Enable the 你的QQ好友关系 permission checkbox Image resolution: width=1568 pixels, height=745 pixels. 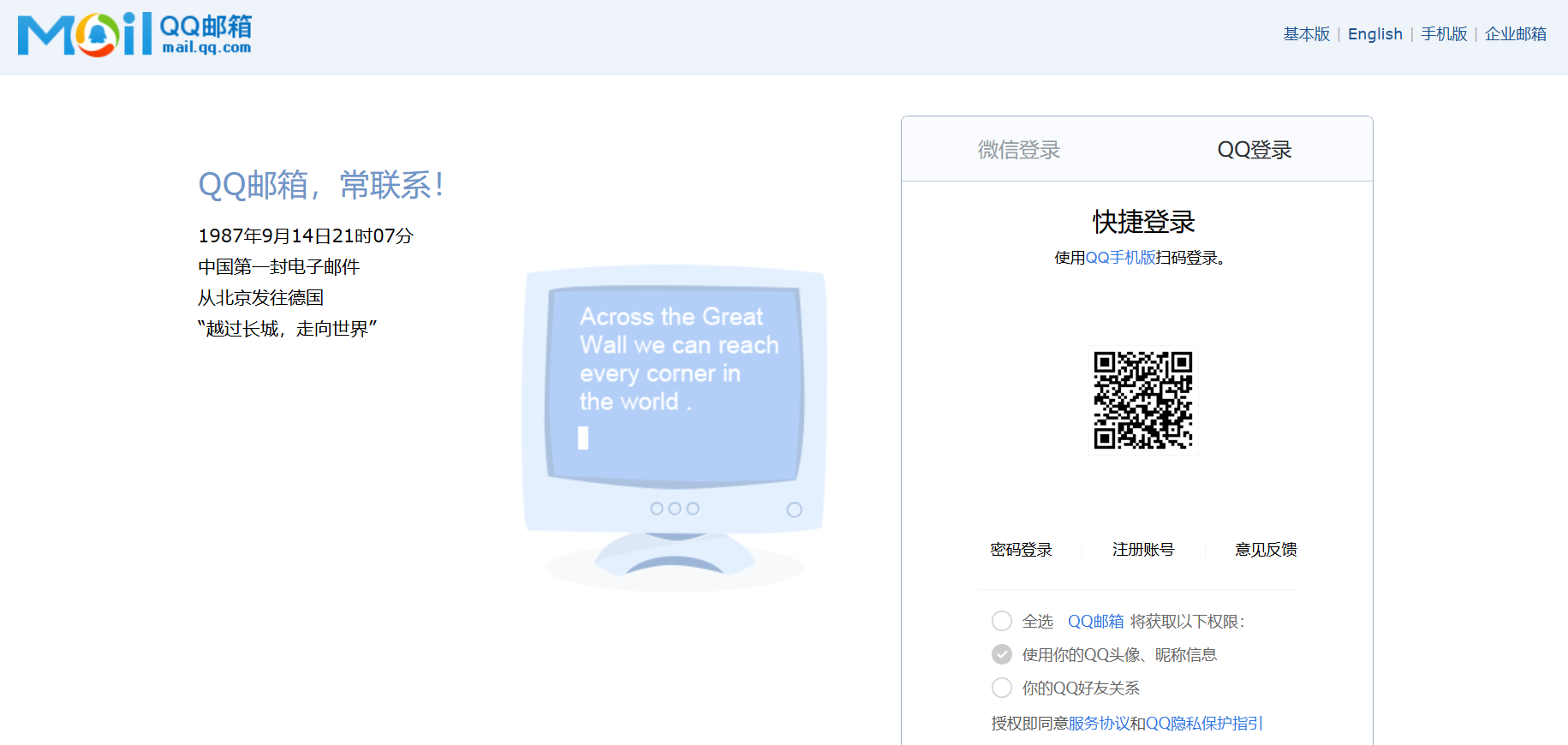click(1002, 688)
